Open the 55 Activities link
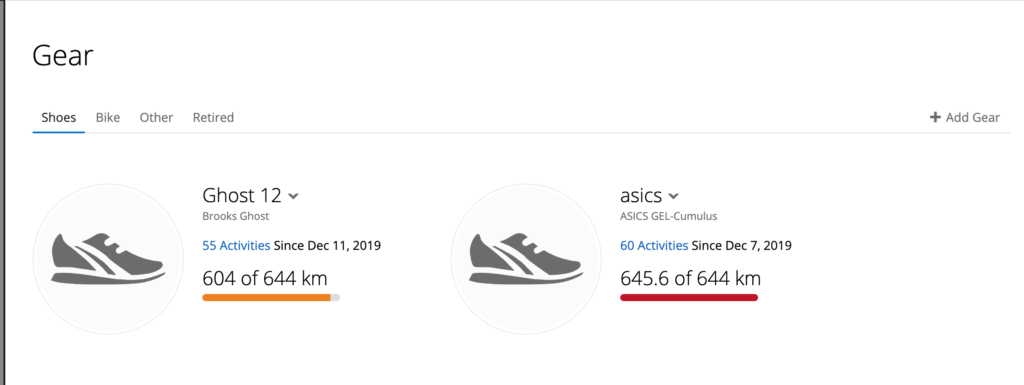This screenshot has width=1024, height=385. click(x=236, y=246)
